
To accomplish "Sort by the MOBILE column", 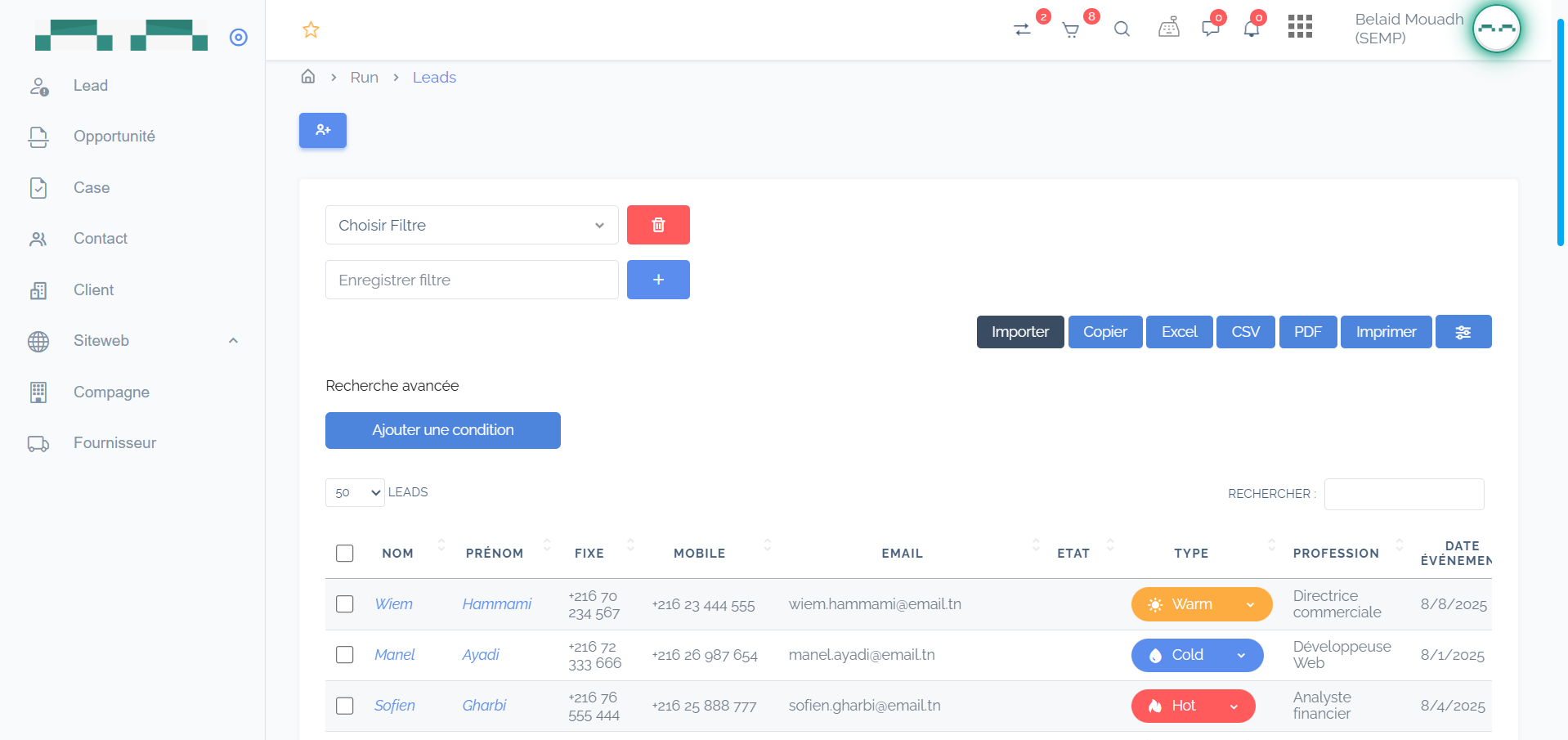I will tap(700, 554).
